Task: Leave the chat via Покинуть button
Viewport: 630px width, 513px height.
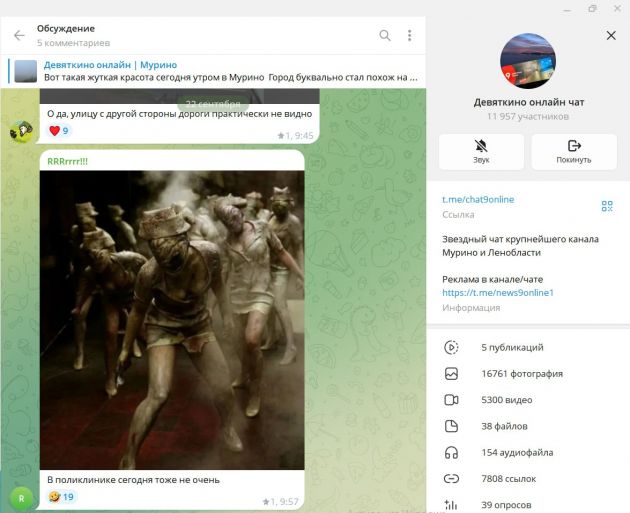Action: pos(574,152)
